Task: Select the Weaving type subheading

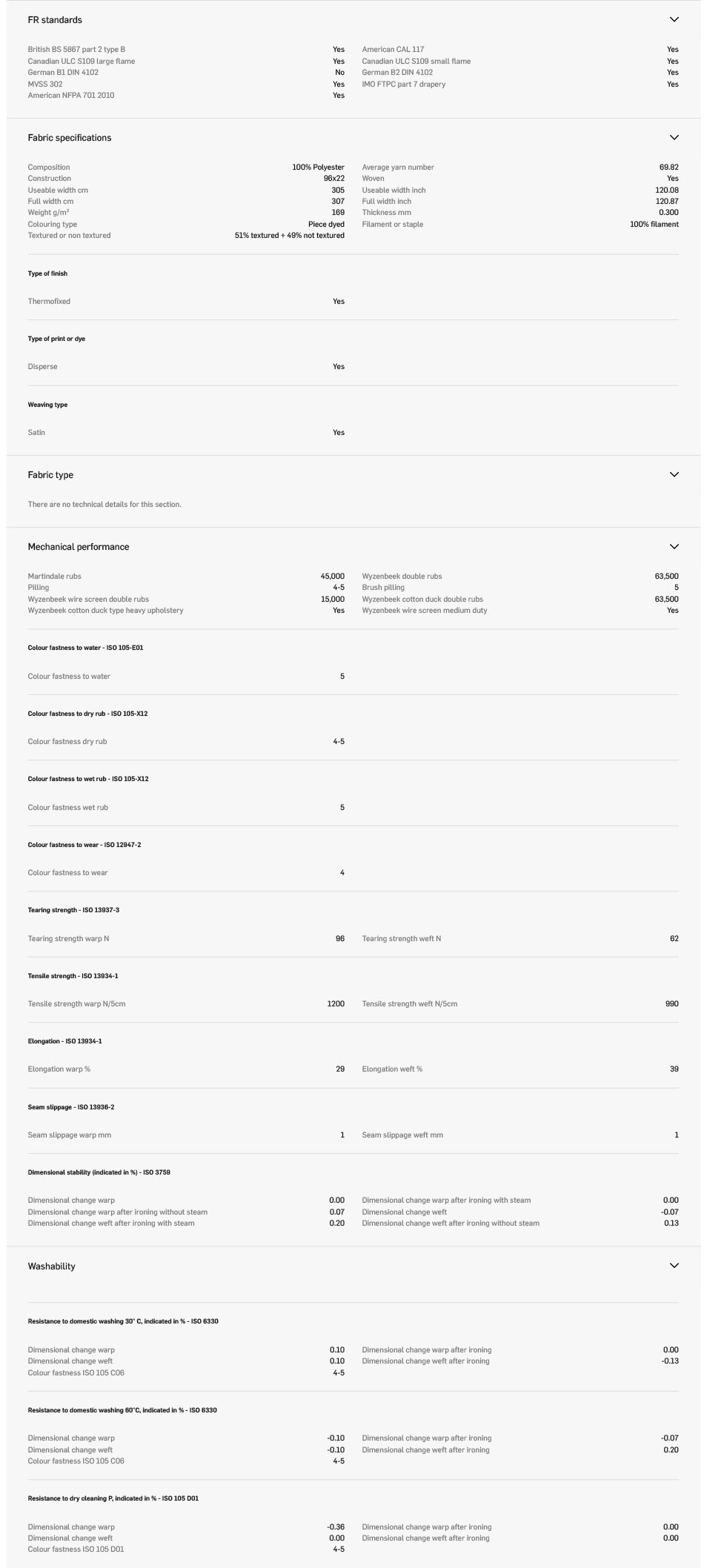Action: [47, 405]
